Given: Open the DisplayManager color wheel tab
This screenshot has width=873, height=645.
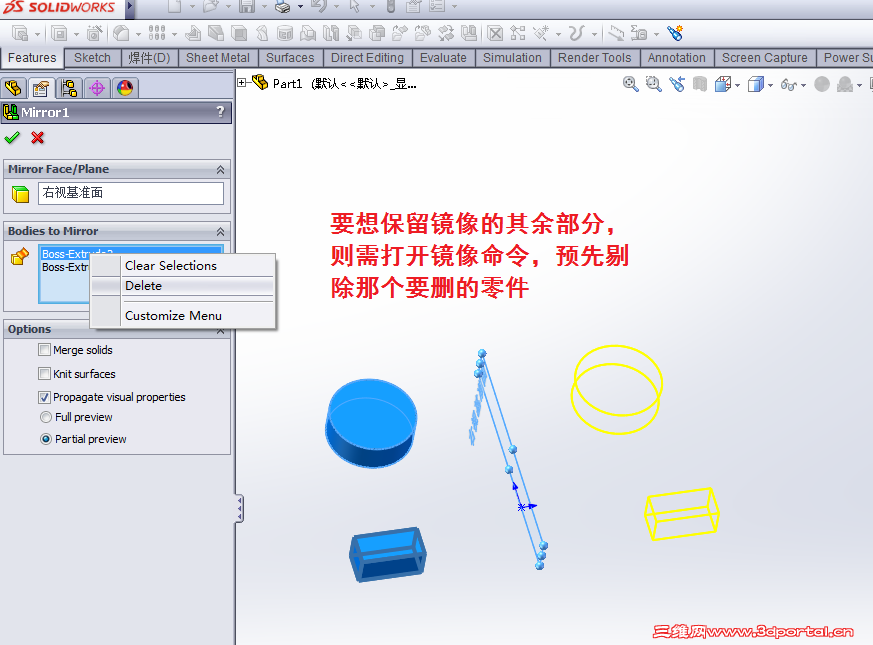Looking at the screenshot, I should coord(126,87).
